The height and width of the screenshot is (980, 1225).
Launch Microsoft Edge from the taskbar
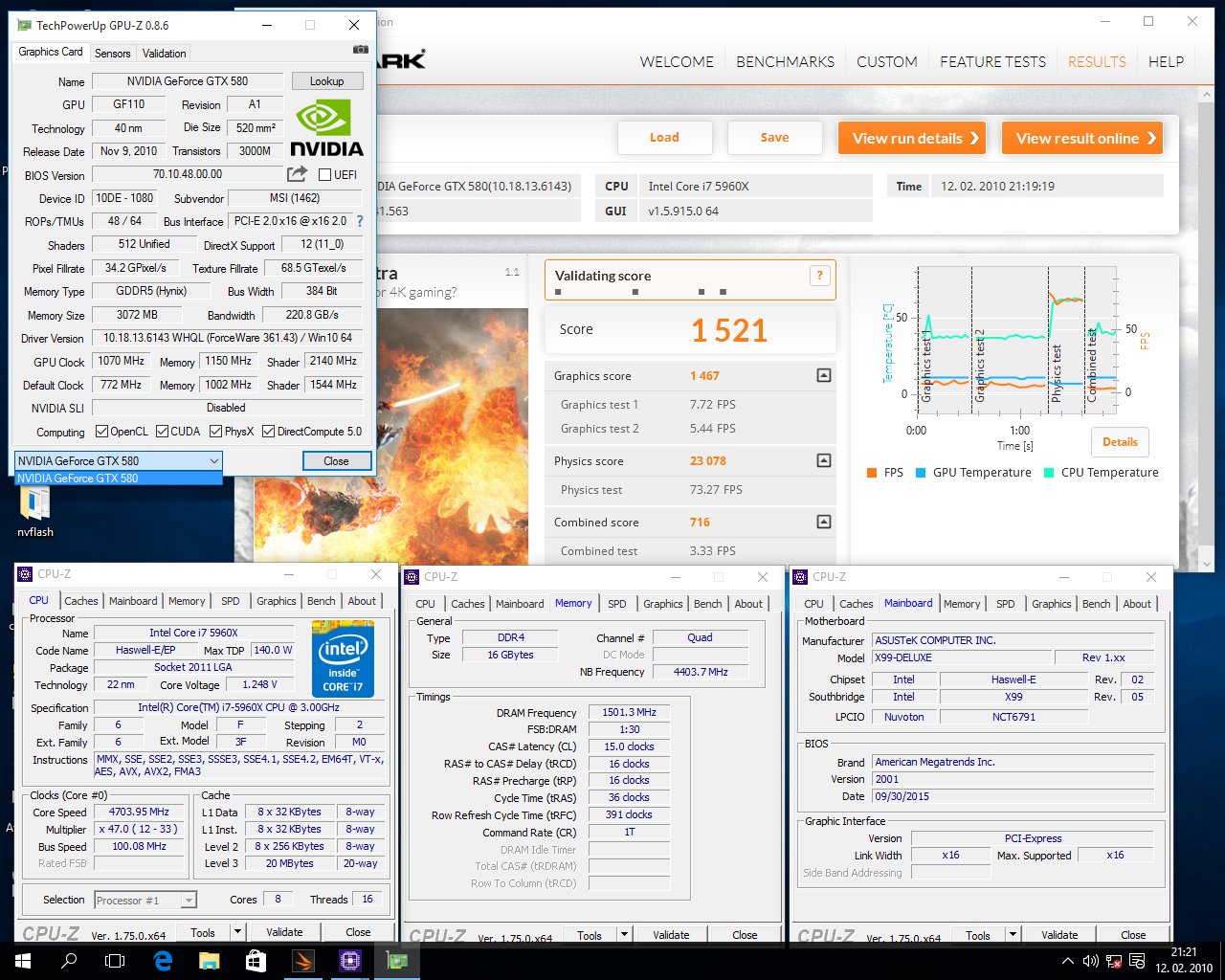163,961
